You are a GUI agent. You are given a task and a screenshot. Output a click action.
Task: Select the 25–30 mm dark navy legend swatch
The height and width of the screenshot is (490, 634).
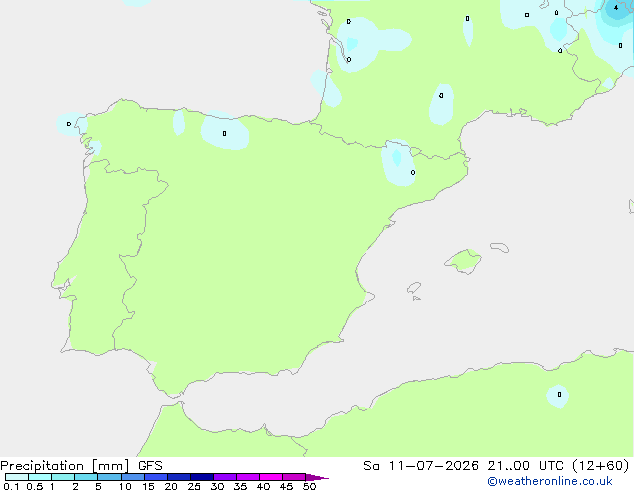click(202, 477)
